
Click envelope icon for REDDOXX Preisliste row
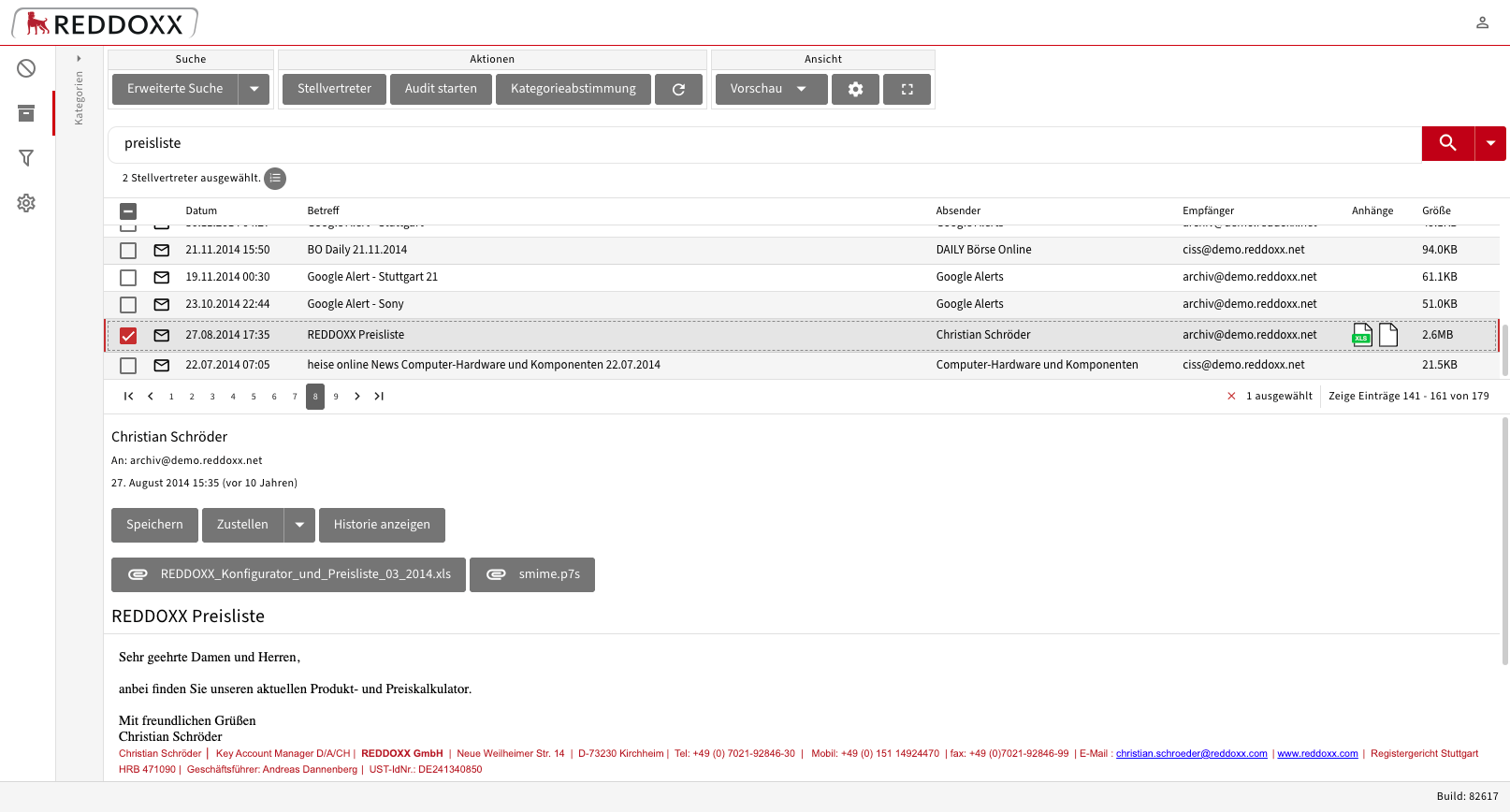coord(162,335)
